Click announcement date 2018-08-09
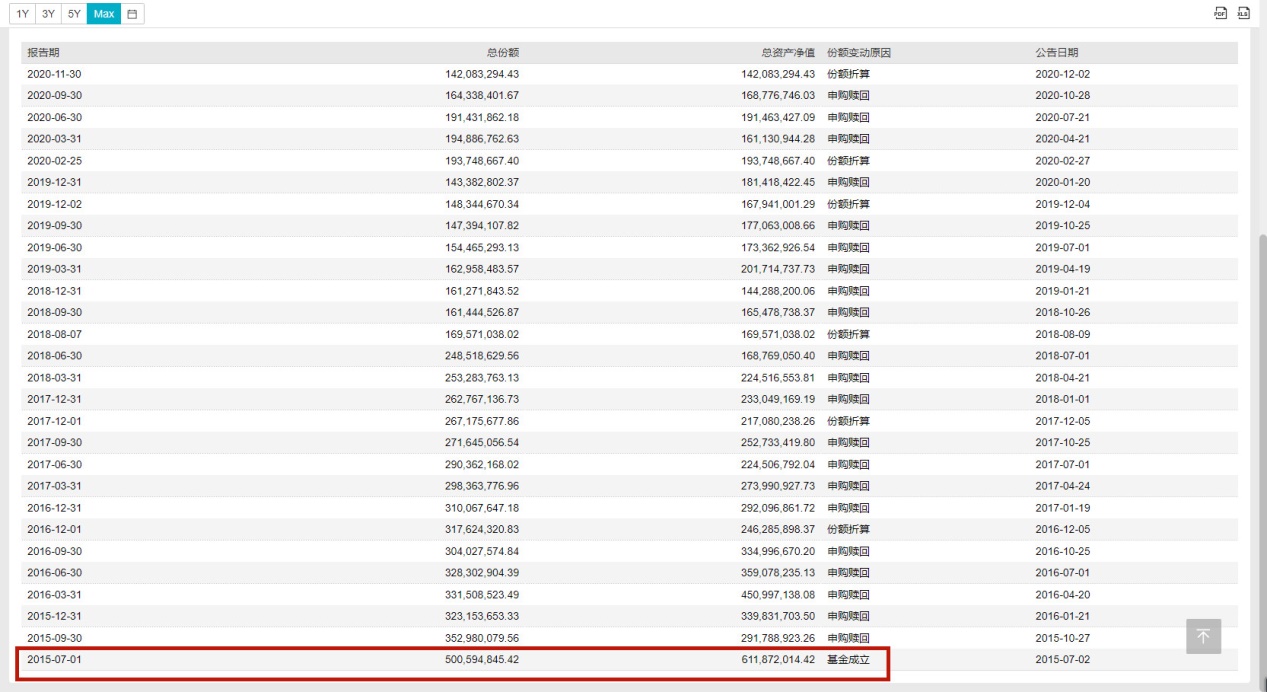This screenshot has height=692, width=1267. pos(1062,334)
